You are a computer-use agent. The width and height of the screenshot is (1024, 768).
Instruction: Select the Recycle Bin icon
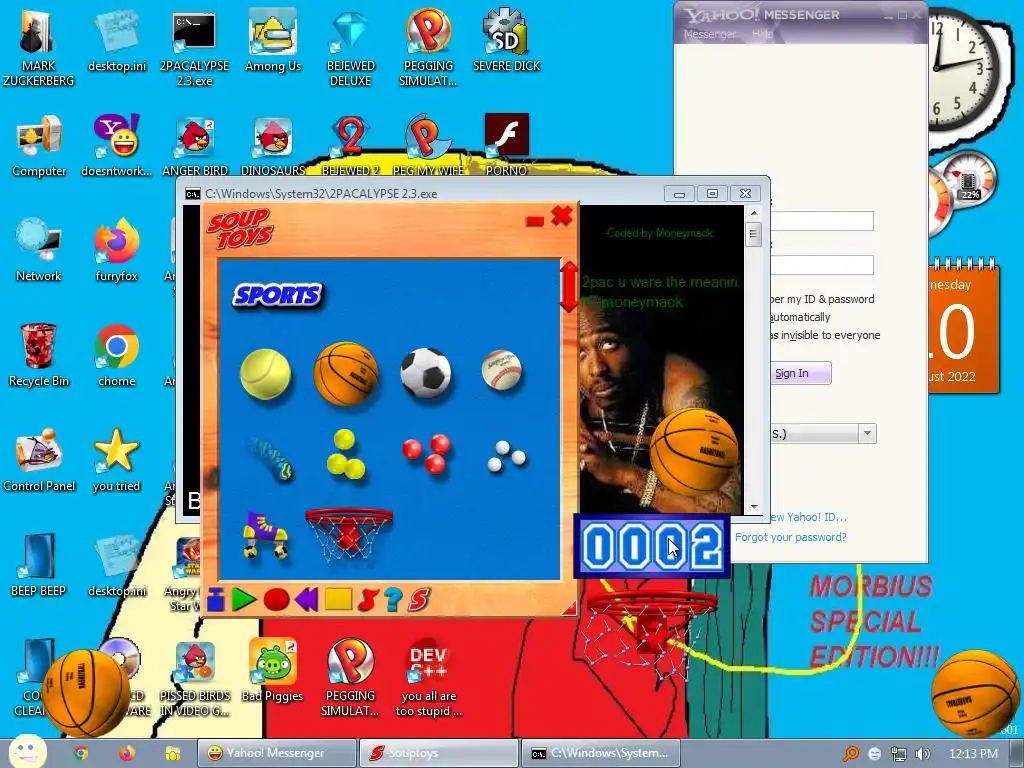pyautogui.click(x=39, y=356)
